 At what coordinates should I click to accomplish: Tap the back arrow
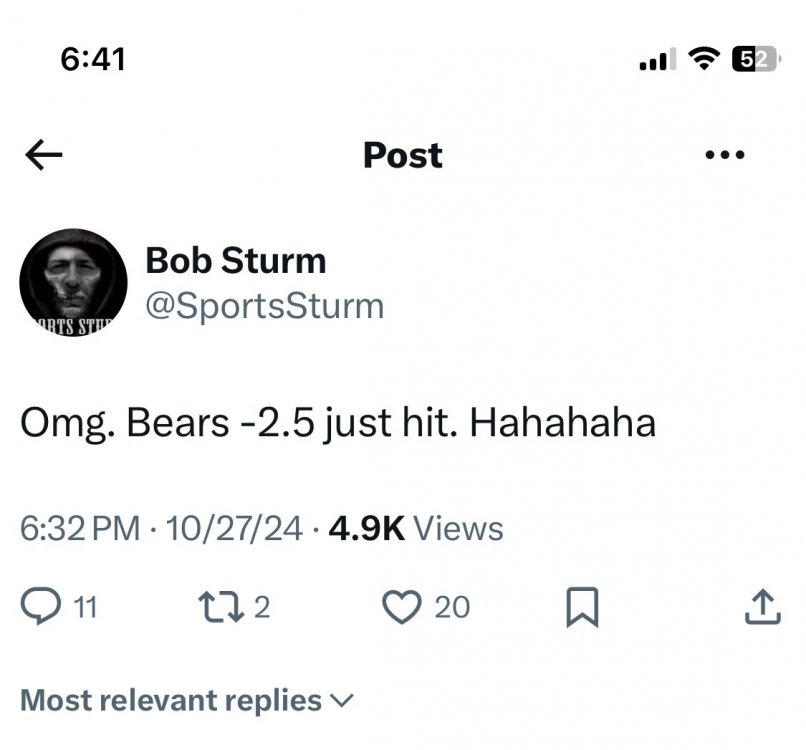pos(44,155)
